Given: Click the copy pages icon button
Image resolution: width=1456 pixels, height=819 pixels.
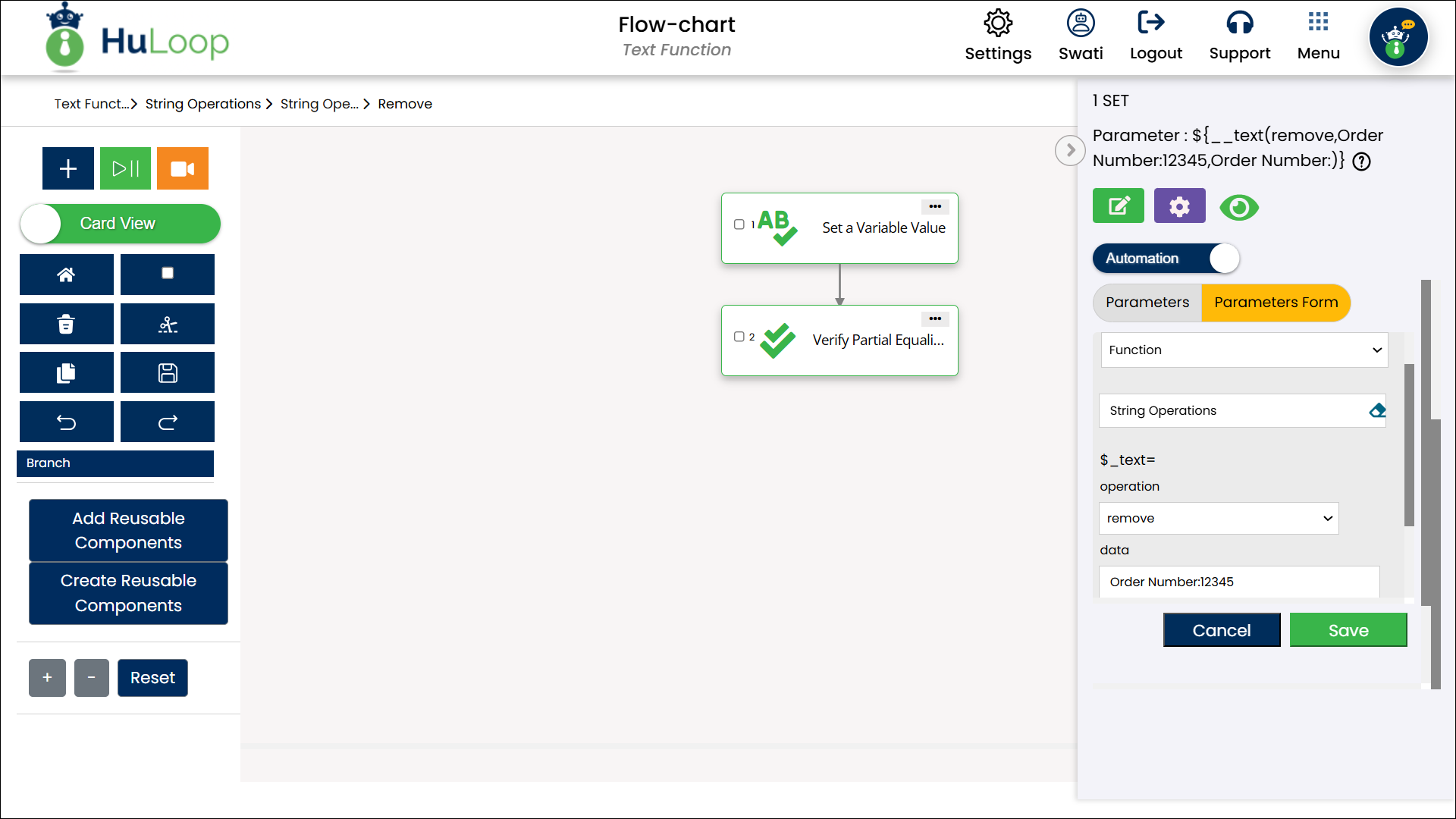Looking at the screenshot, I should click(67, 372).
